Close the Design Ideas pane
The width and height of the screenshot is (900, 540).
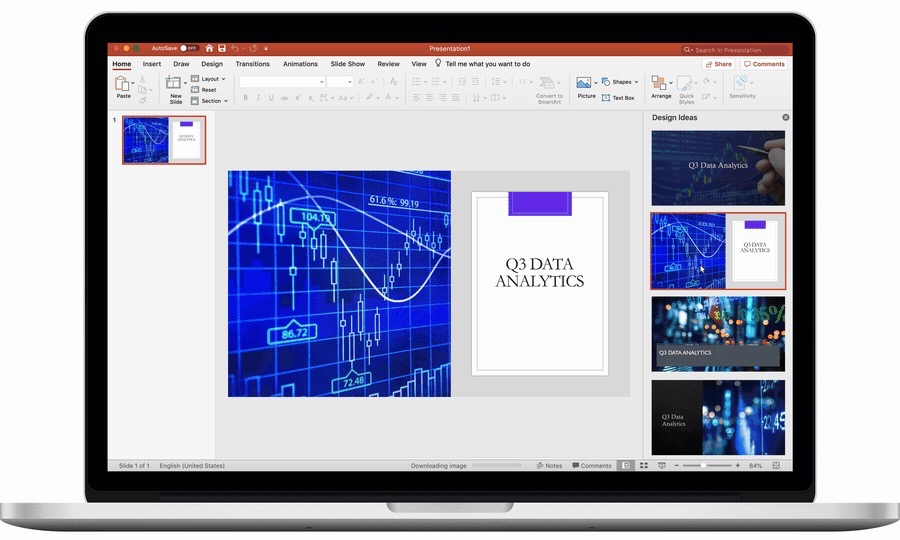tap(785, 117)
